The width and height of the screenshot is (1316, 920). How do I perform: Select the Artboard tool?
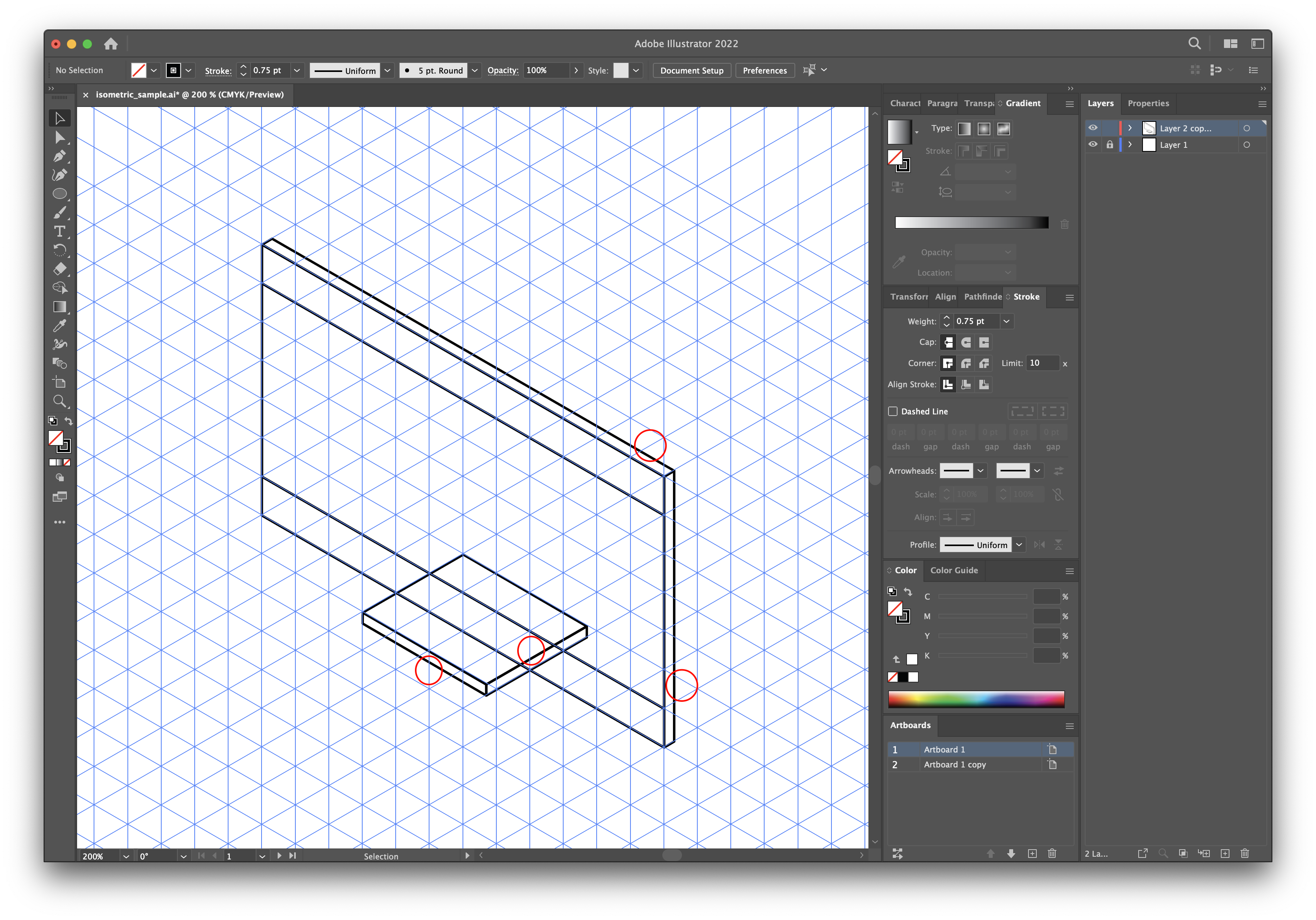tap(60, 382)
